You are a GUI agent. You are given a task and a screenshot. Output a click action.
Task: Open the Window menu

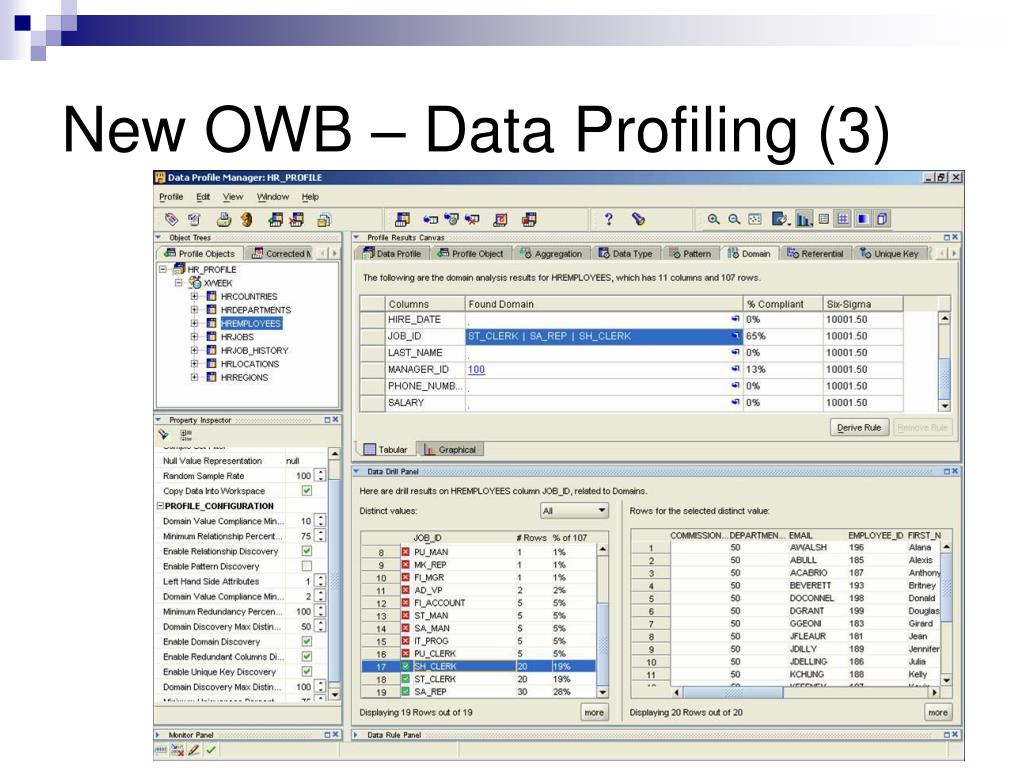pos(273,197)
